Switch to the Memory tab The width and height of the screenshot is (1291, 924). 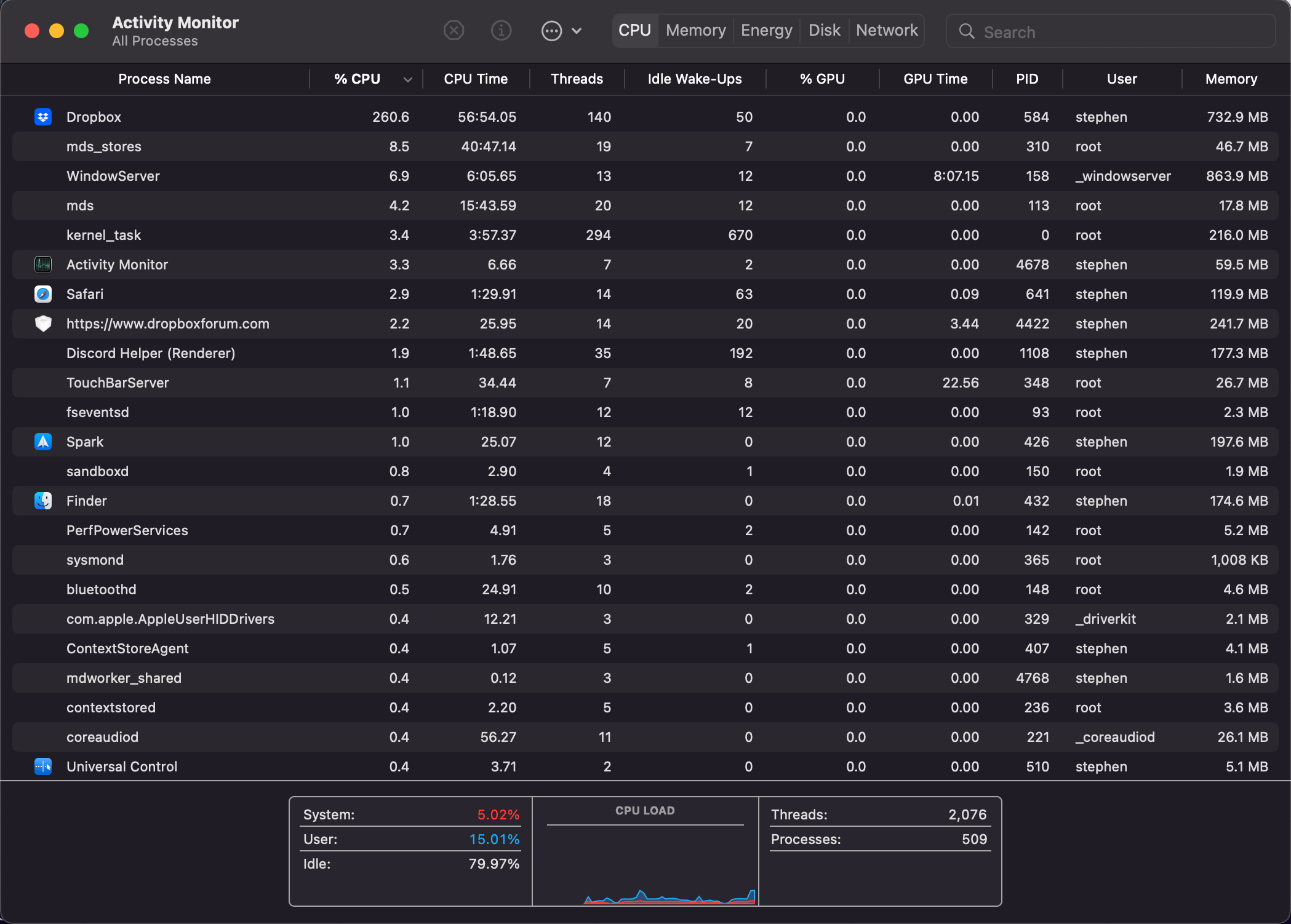pos(695,30)
